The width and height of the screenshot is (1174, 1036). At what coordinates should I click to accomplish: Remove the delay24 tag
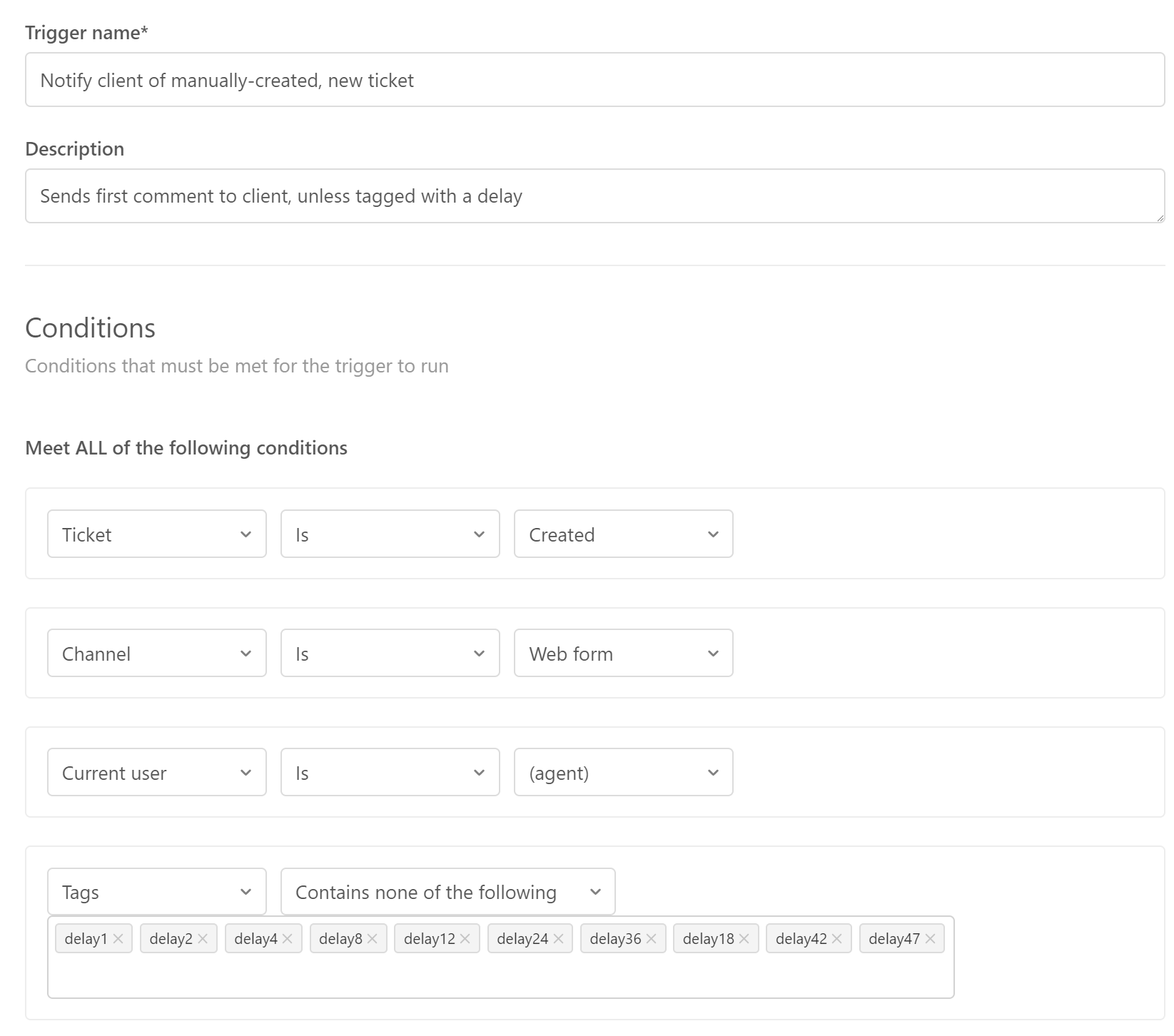pyautogui.click(x=558, y=939)
